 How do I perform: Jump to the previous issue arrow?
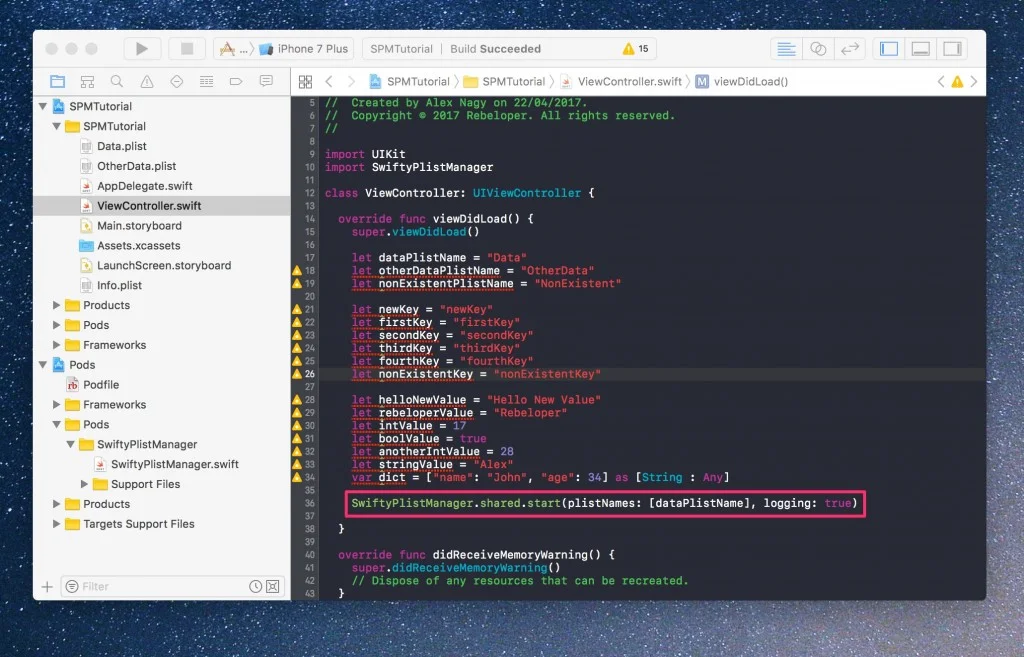940,82
